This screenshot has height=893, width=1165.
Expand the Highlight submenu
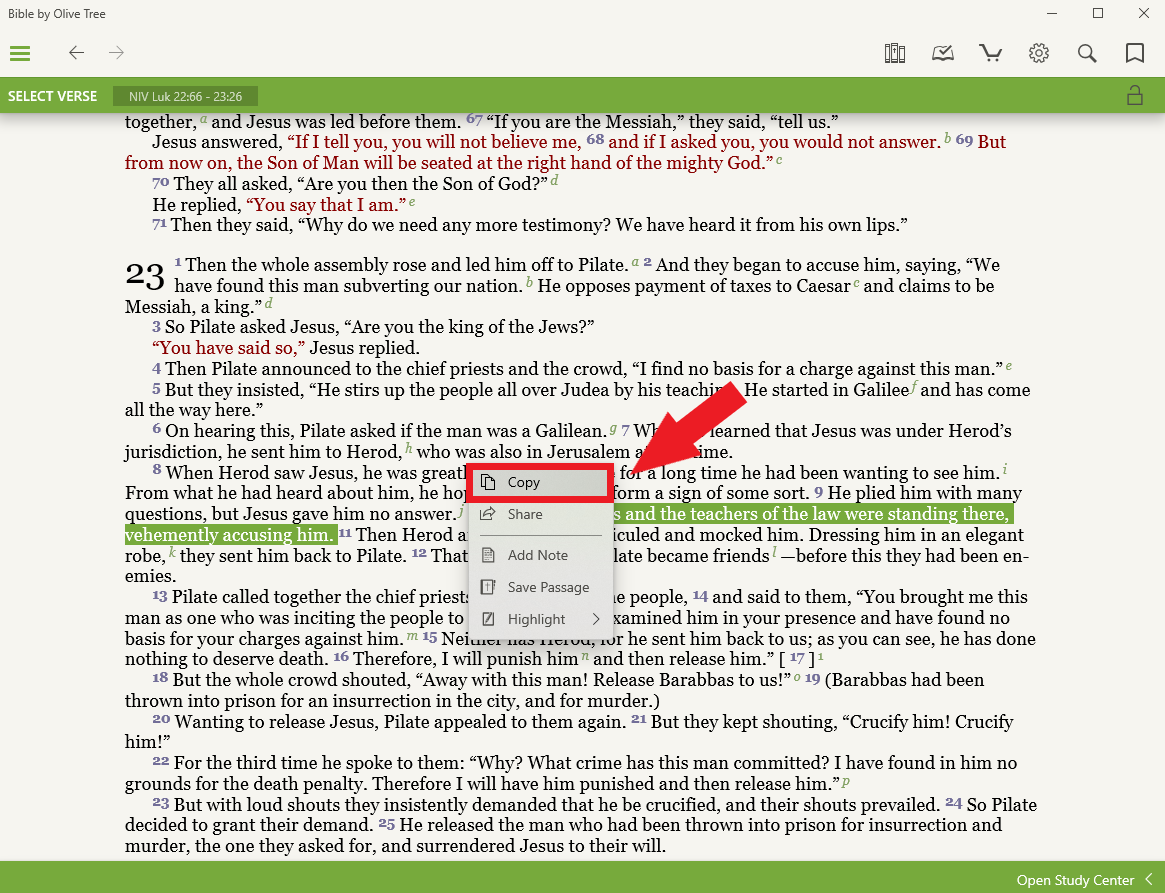pos(540,619)
